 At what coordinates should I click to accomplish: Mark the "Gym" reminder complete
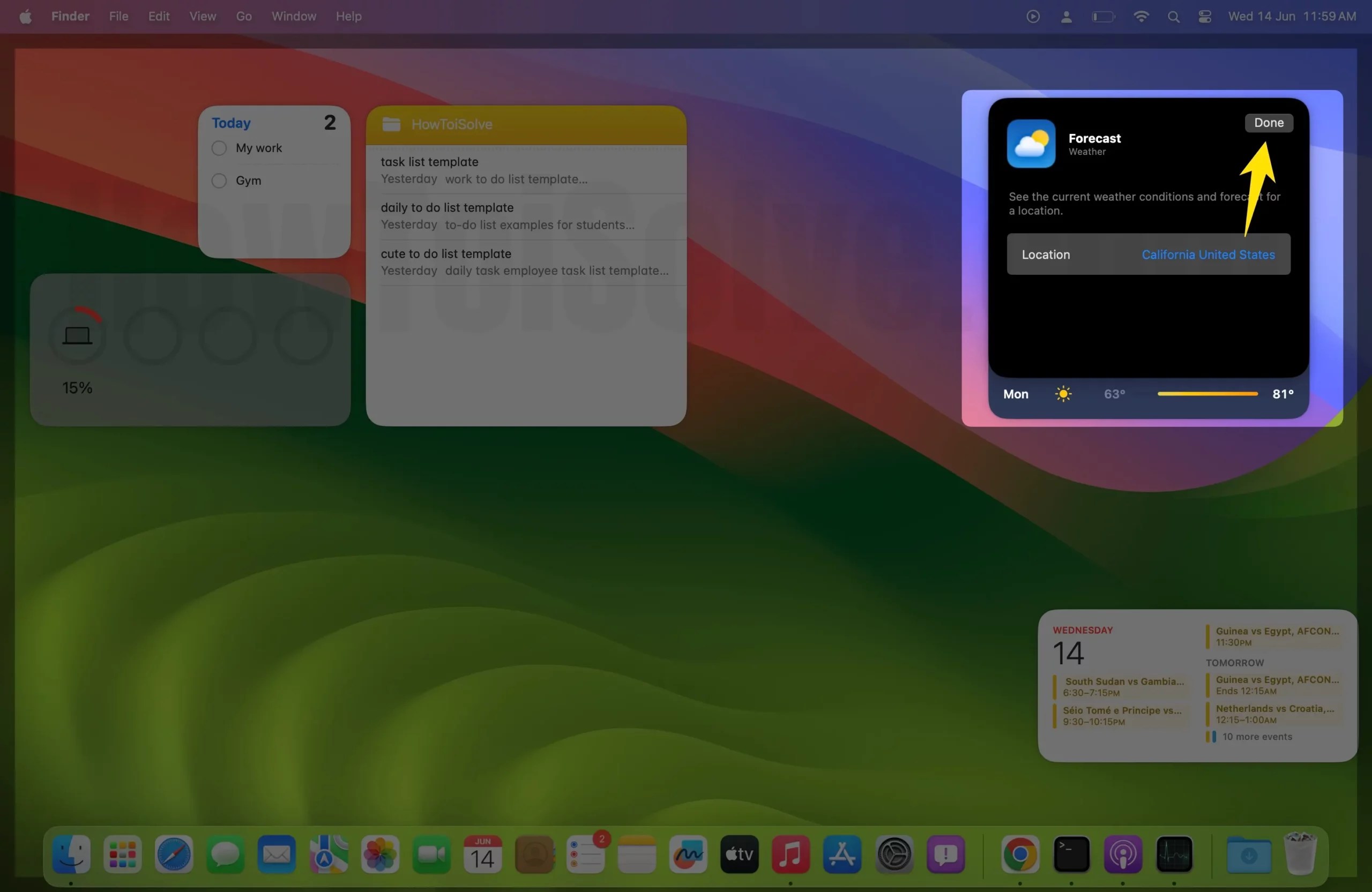pyautogui.click(x=219, y=181)
